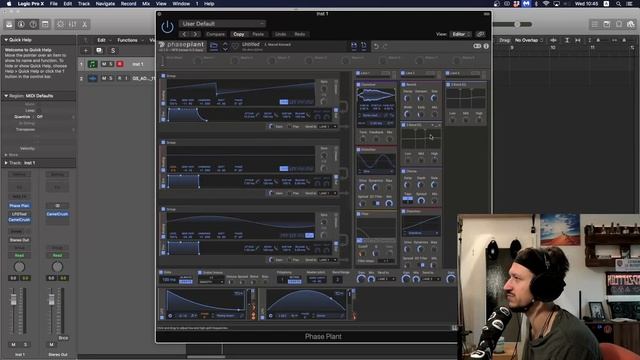Click the Inst 1 track instrument icon
Screen dimensions: 640x360
(93, 64)
